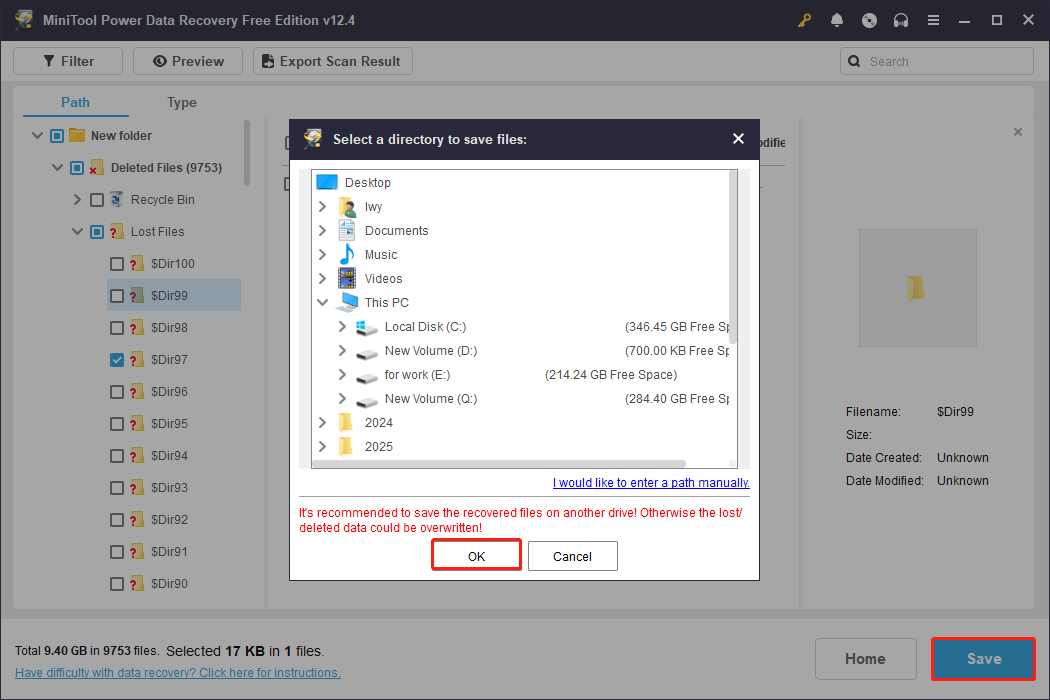The width and height of the screenshot is (1050, 700).
Task: Click the Filter toolbar button
Action: pos(68,61)
